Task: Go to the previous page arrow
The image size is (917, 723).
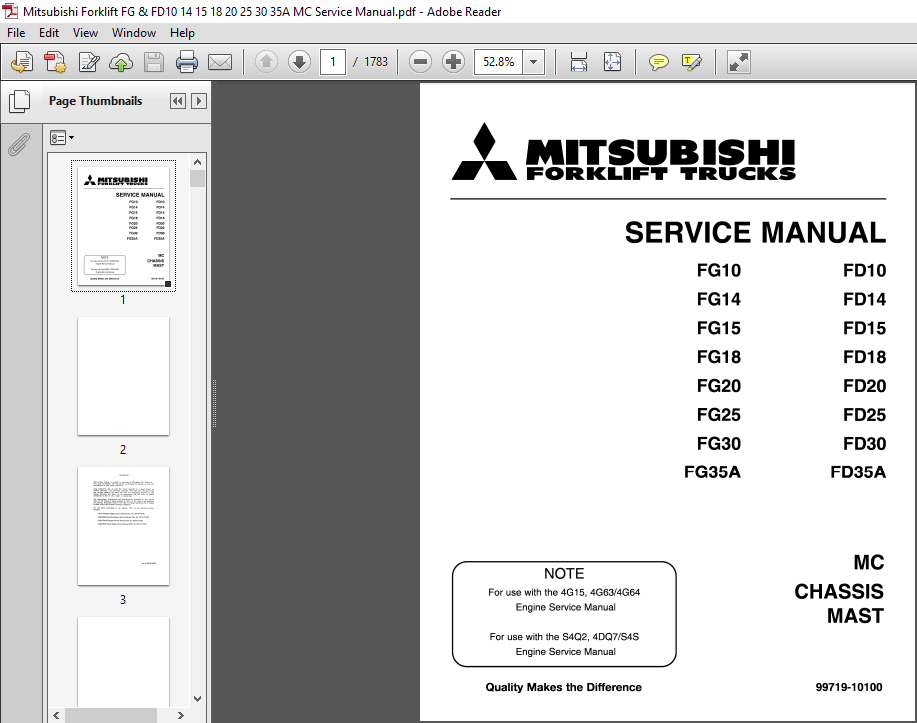Action: 267,61
